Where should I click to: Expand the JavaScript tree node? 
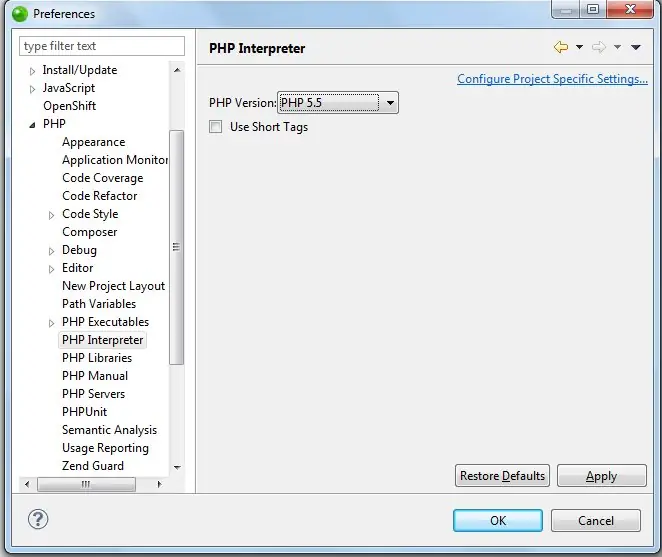coord(32,89)
